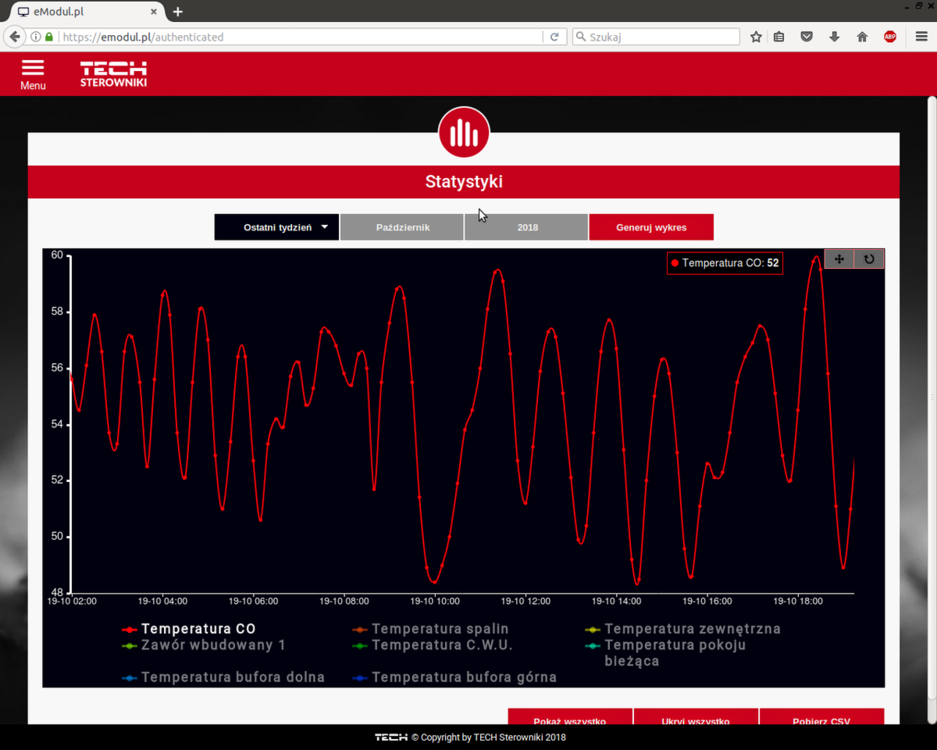The width and height of the screenshot is (937, 750).
Task: Open the Adblock Plus extension icon
Action: click(890, 37)
